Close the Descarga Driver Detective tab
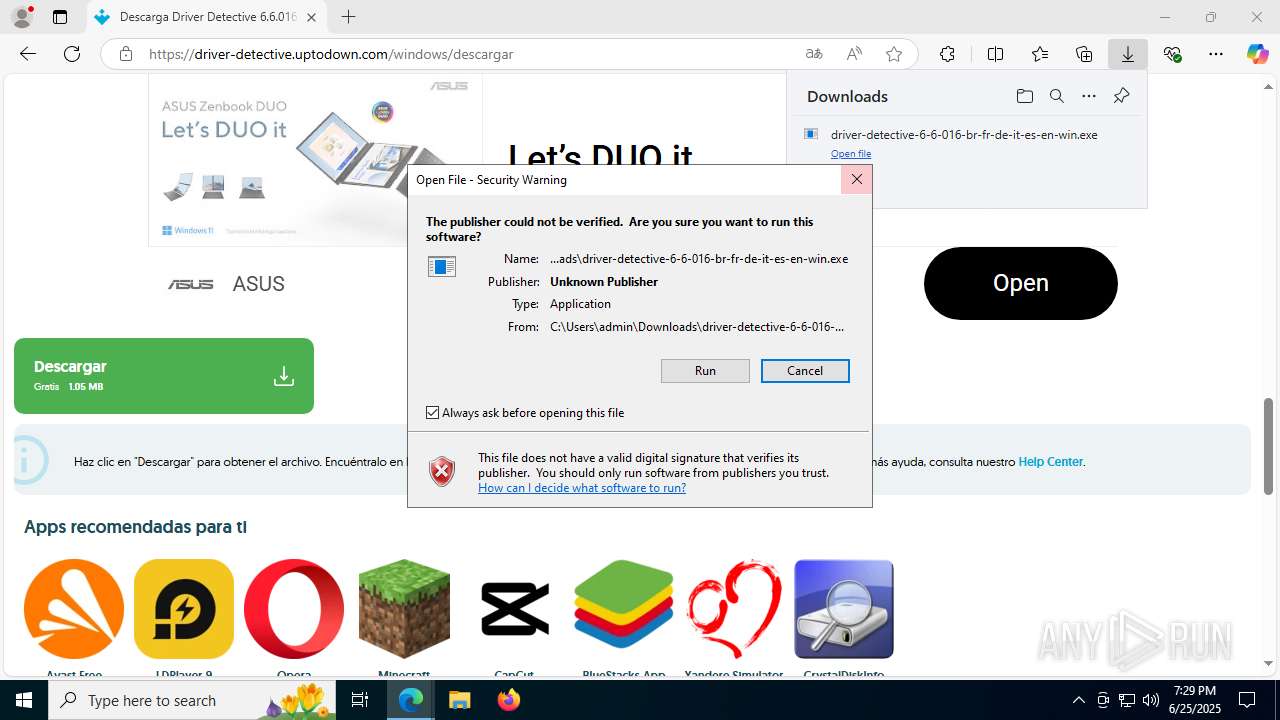1280x720 pixels. click(312, 17)
